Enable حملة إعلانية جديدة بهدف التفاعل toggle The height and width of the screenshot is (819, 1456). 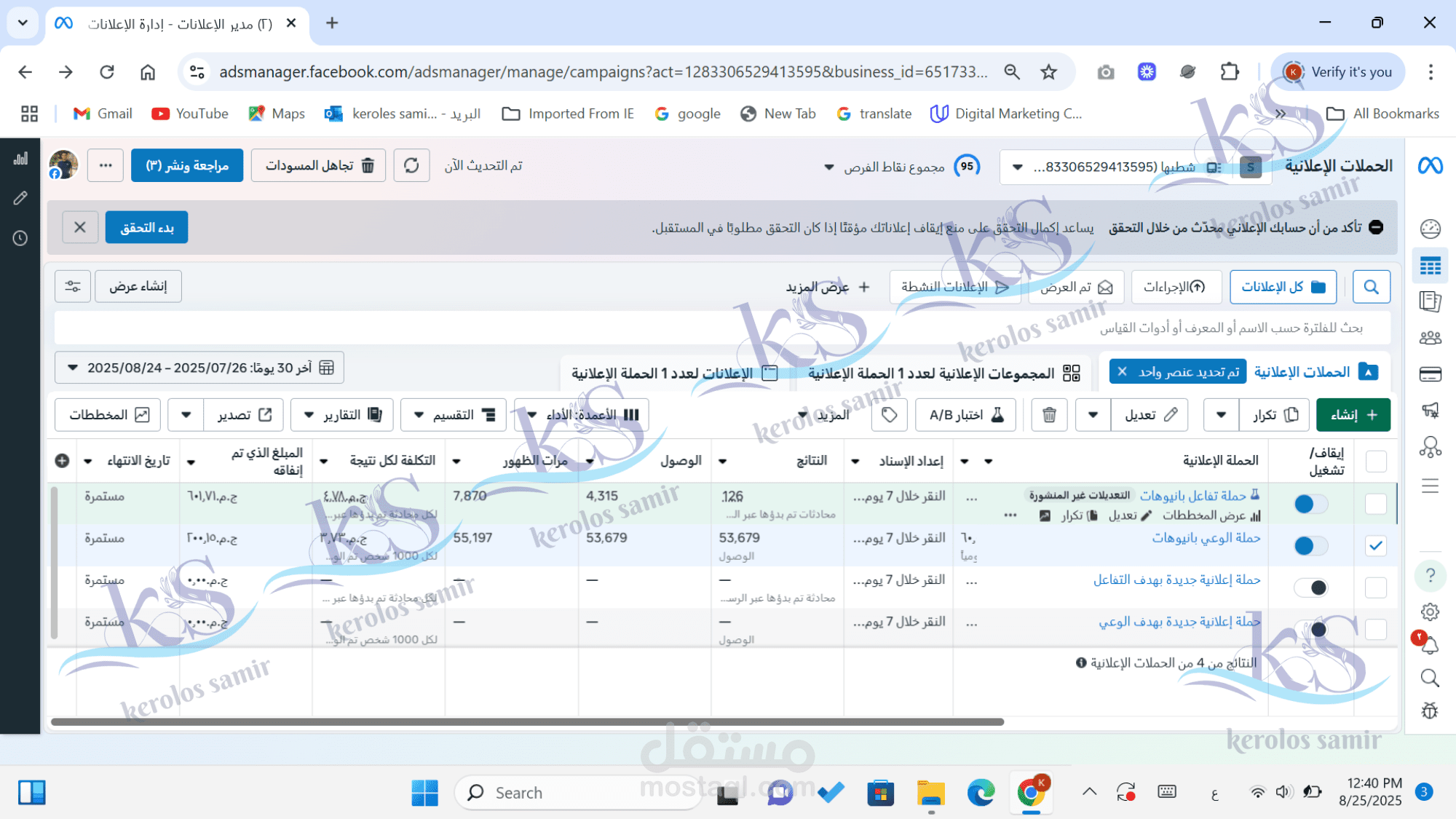(1310, 587)
